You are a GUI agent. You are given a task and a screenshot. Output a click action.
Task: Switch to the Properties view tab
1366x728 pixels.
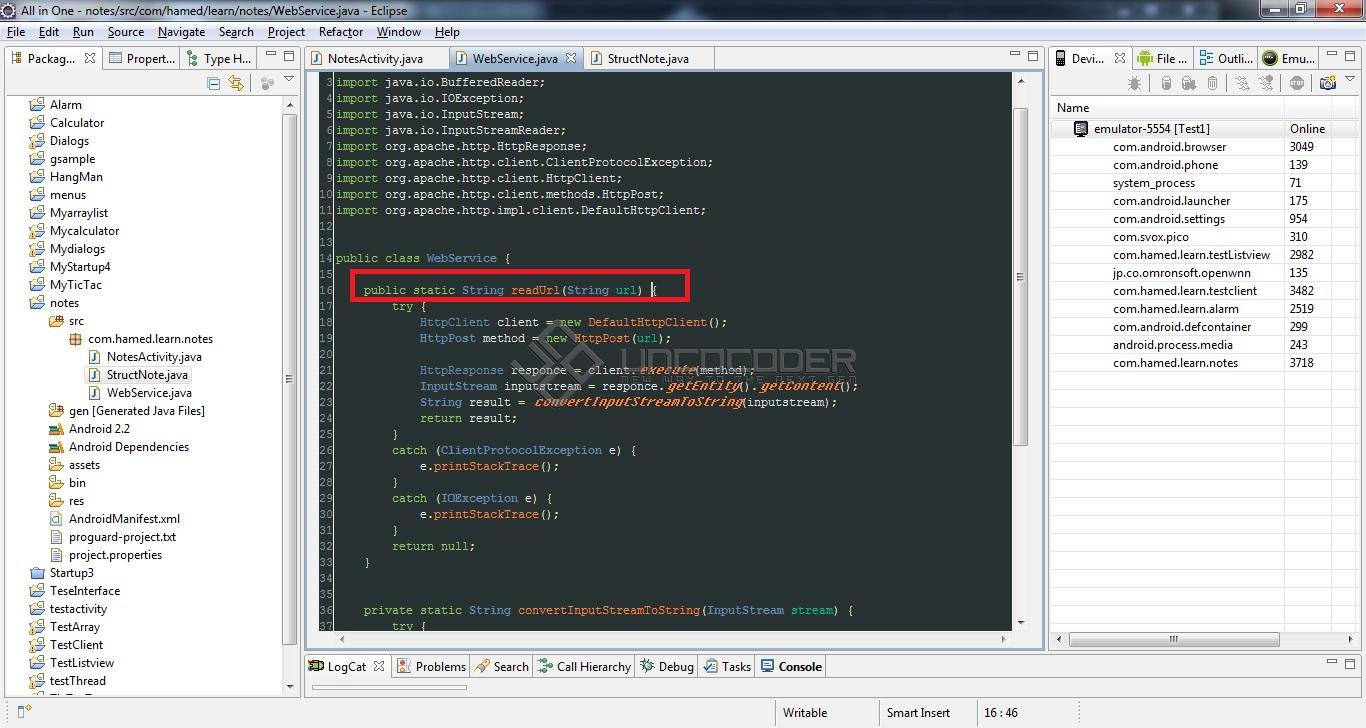[x=141, y=58]
